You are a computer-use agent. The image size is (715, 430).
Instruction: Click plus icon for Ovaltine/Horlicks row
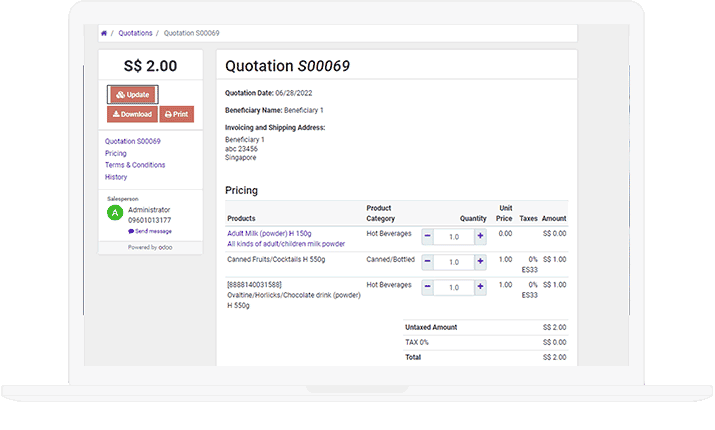click(x=480, y=288)
